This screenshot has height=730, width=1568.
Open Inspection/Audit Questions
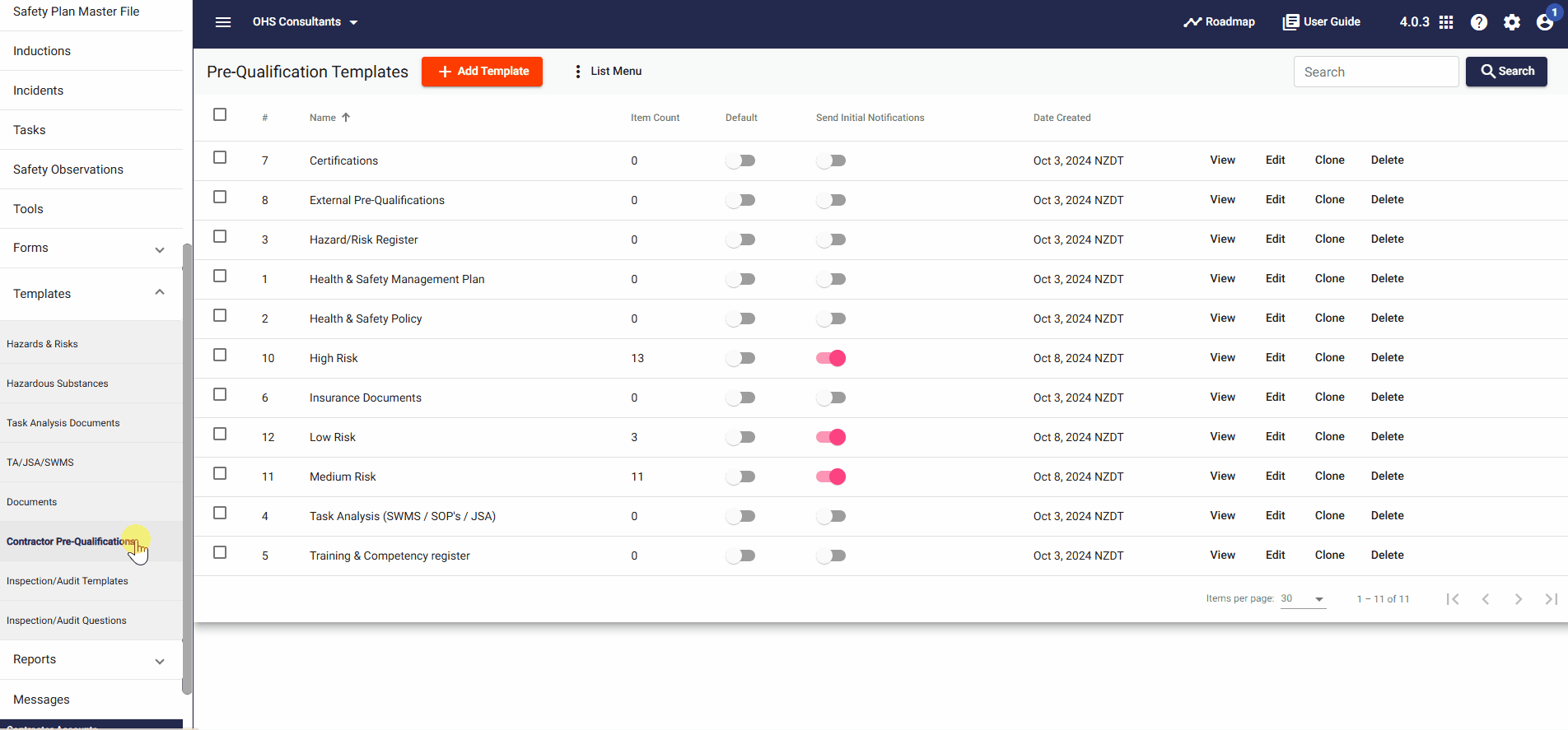pyautogui.click(x=91, y=621)
